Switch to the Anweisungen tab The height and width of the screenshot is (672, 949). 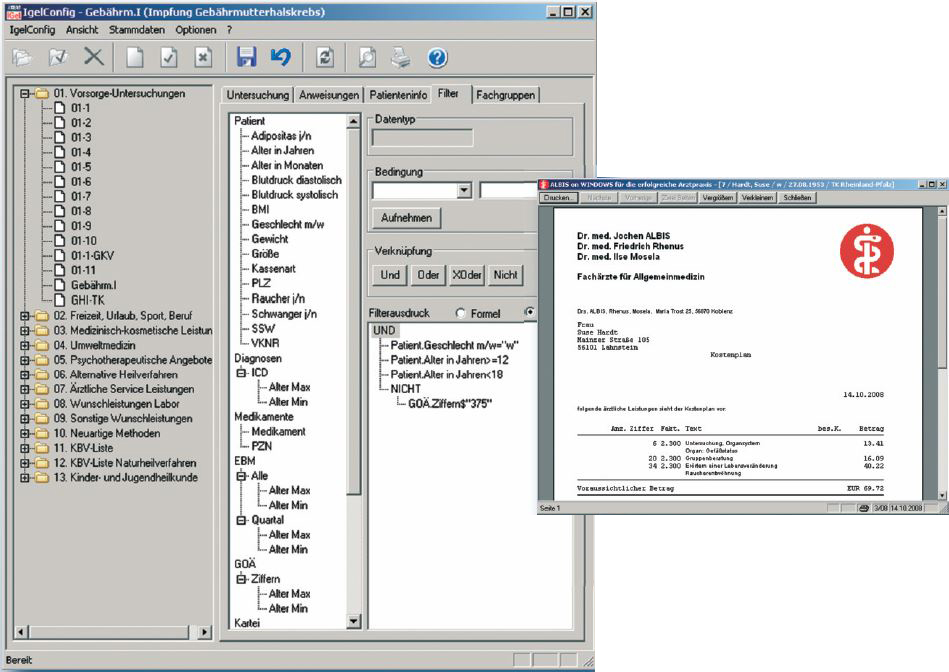[329, 95]
